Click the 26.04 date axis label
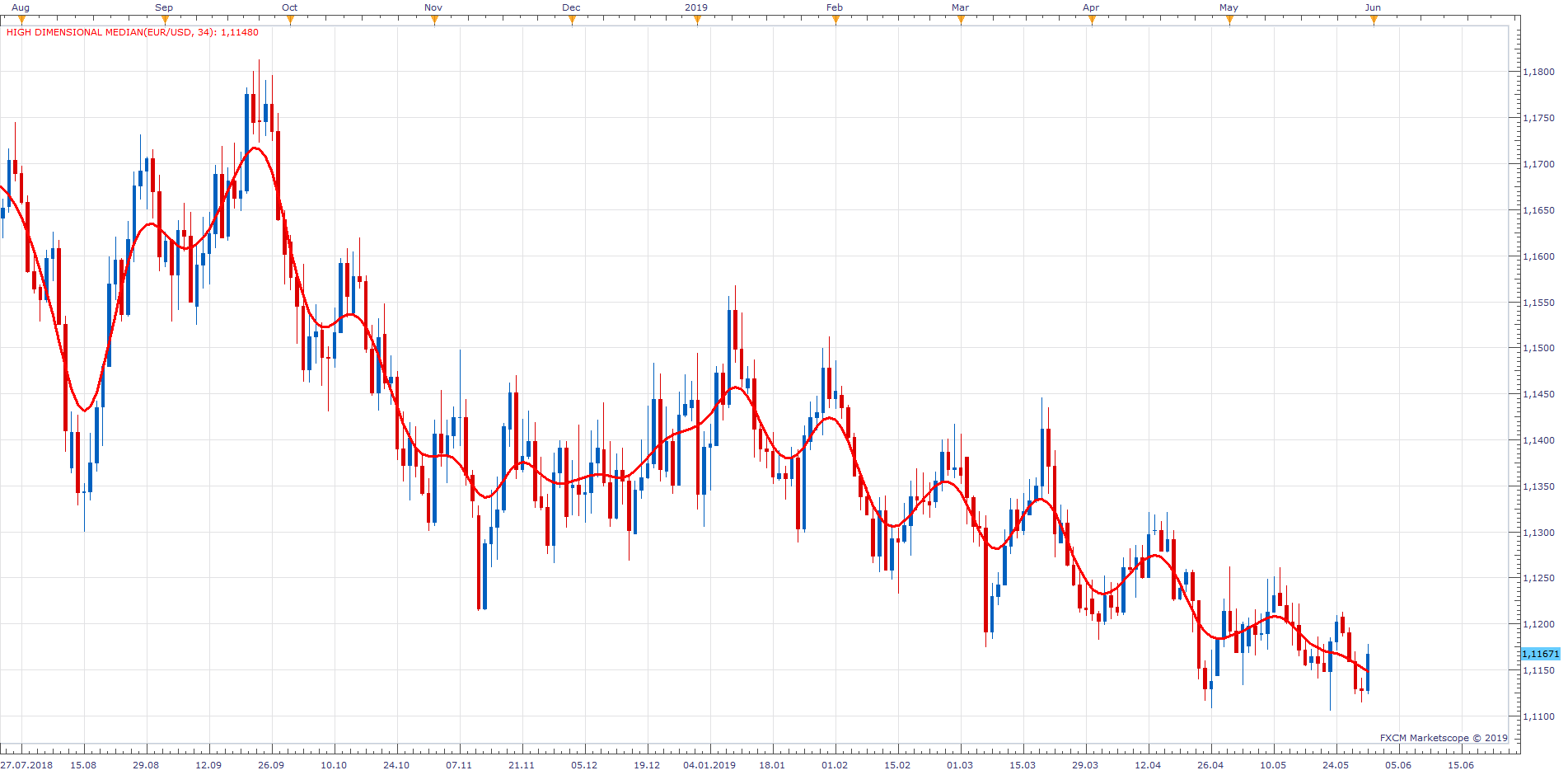This screenshot has width=1568, height=775. 1210,765
